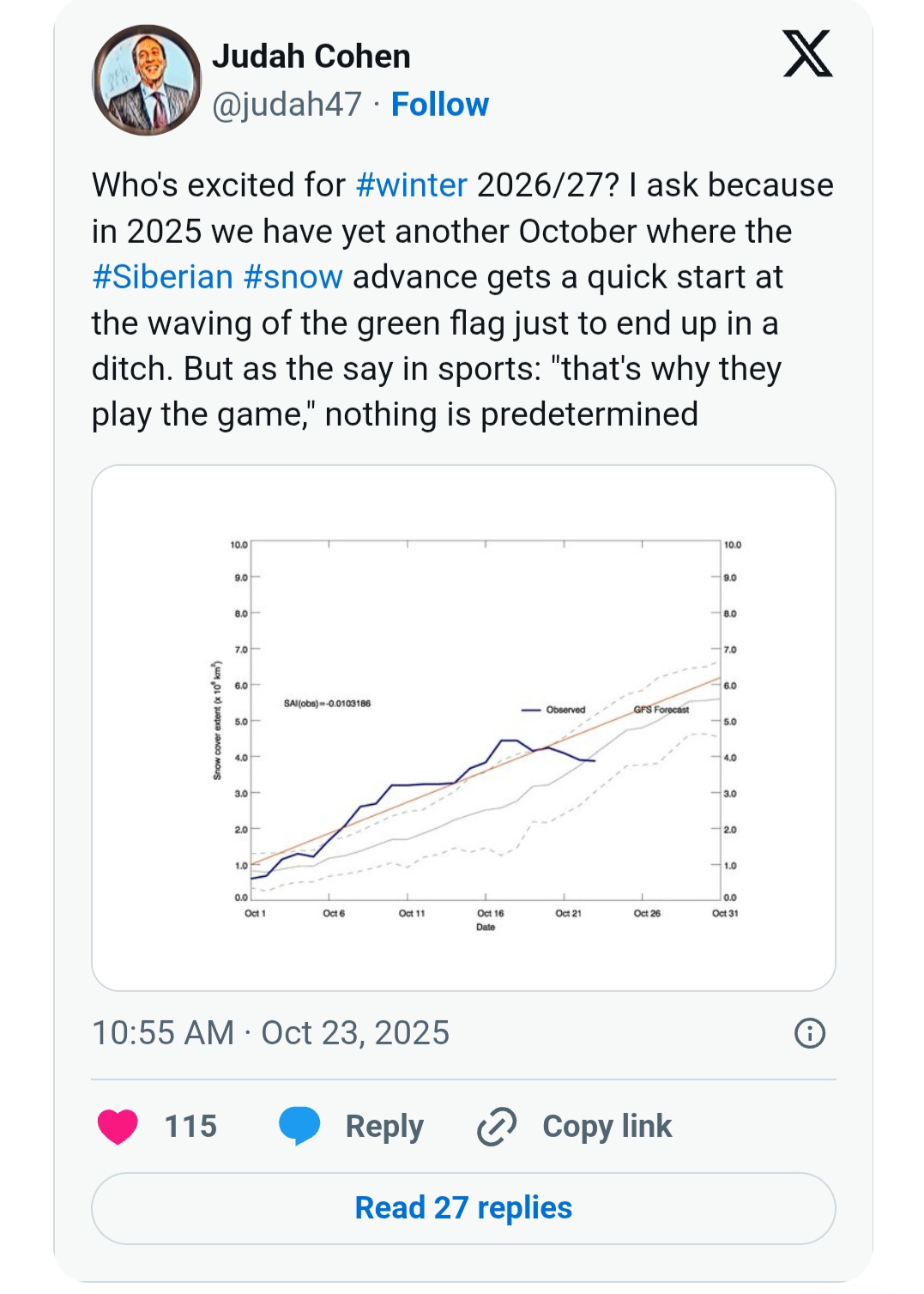Click the @judah47 handle
Screen dimensions: 924x1294
click(287, 105)
